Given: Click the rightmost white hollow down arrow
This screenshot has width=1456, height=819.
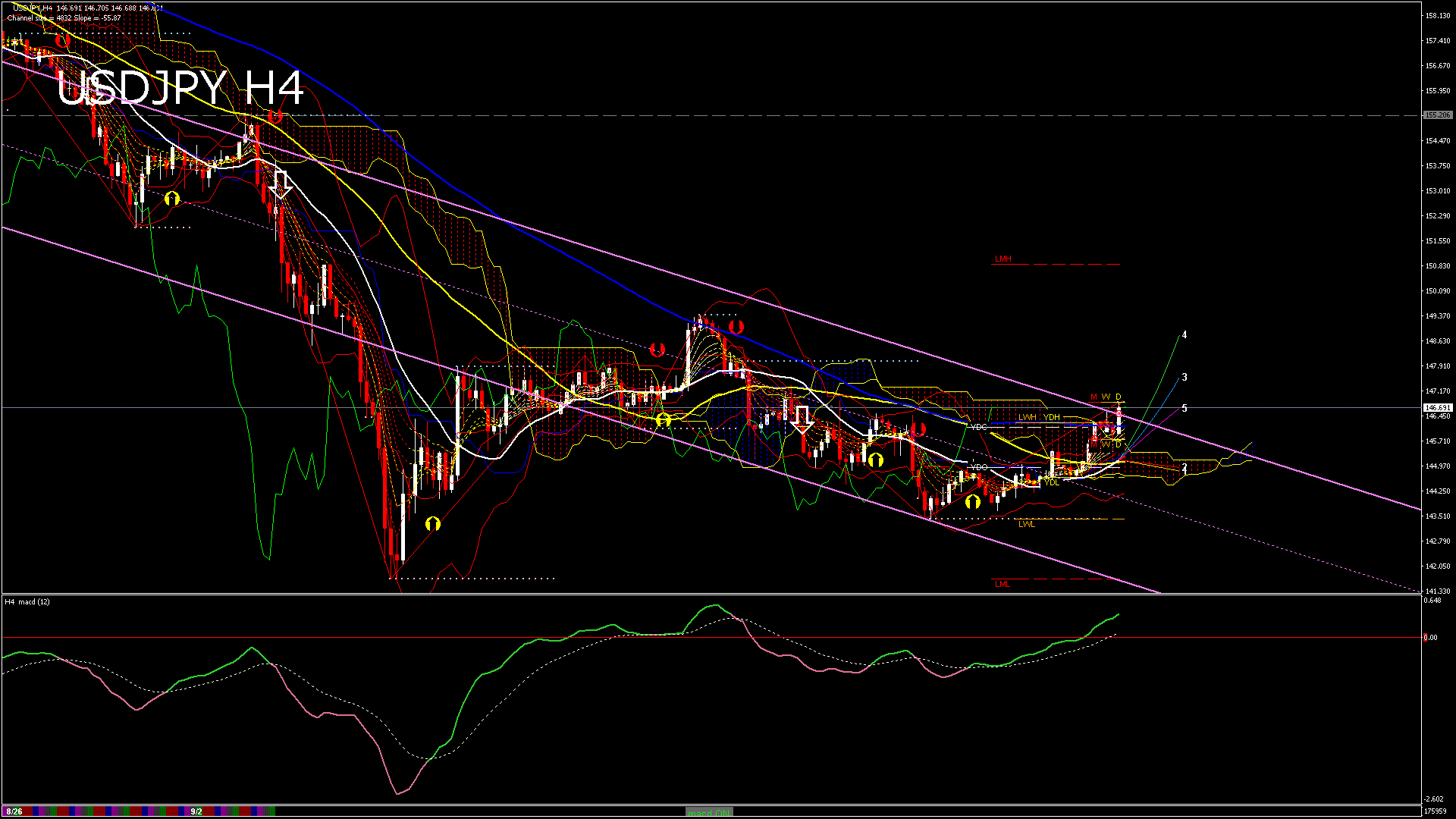Looking at the screenshot, I should point(803,419).
